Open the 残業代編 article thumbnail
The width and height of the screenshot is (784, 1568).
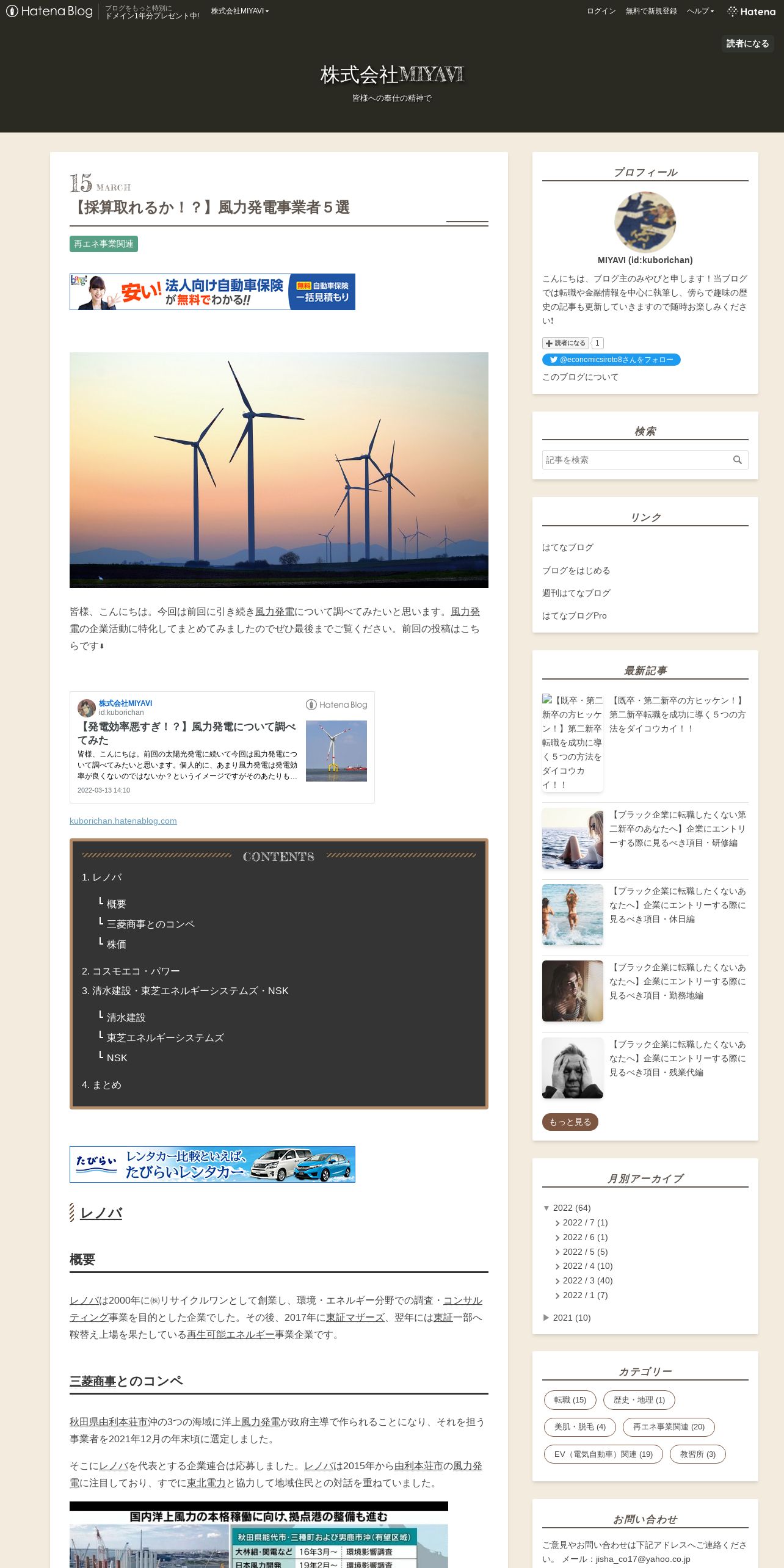[x=573, y=1068]
